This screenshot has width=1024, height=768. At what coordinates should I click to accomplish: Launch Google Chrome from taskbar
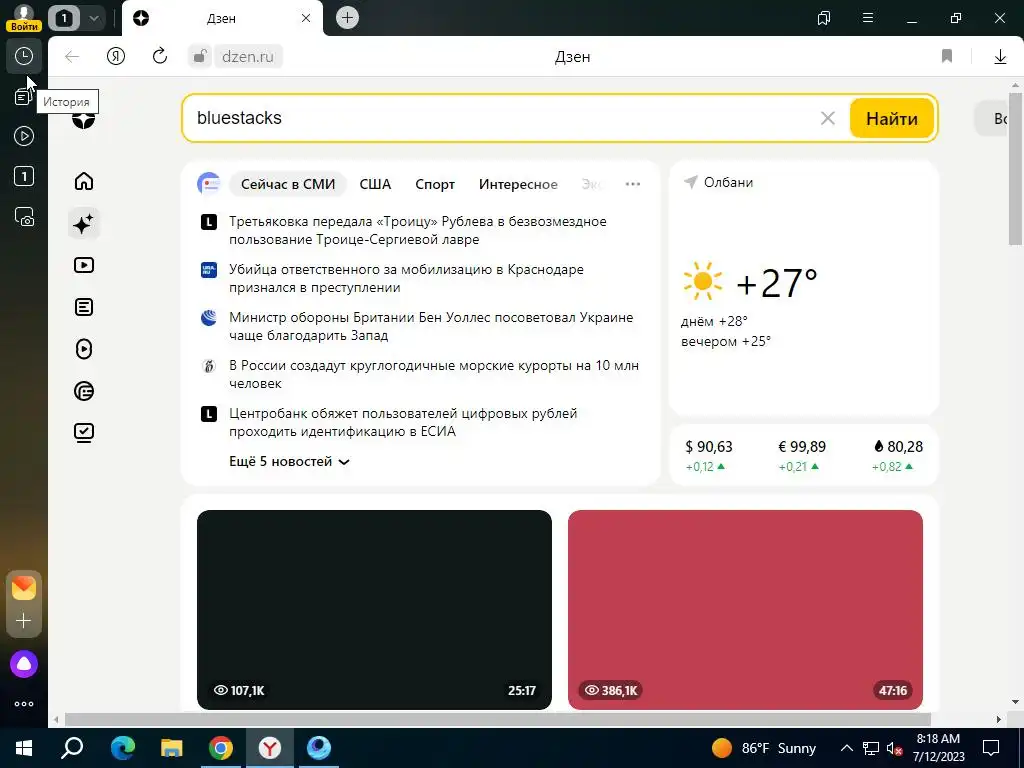point(221,748)
